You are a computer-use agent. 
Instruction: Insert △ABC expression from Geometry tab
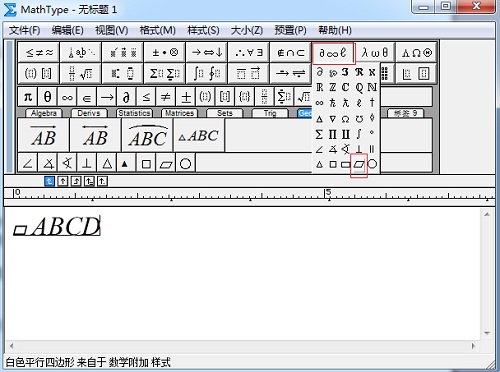point(199,135)
